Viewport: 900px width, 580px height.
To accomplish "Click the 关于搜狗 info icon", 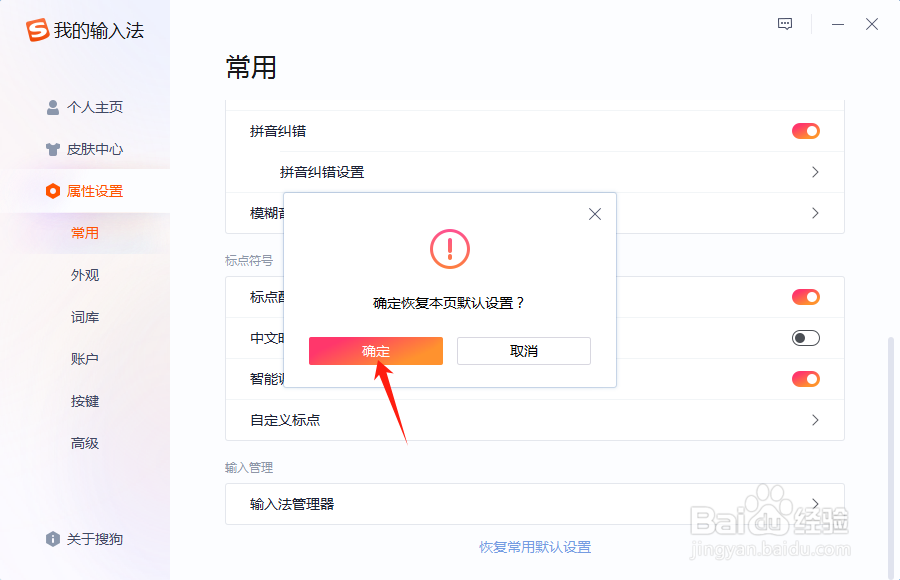I will click(52, 539).
